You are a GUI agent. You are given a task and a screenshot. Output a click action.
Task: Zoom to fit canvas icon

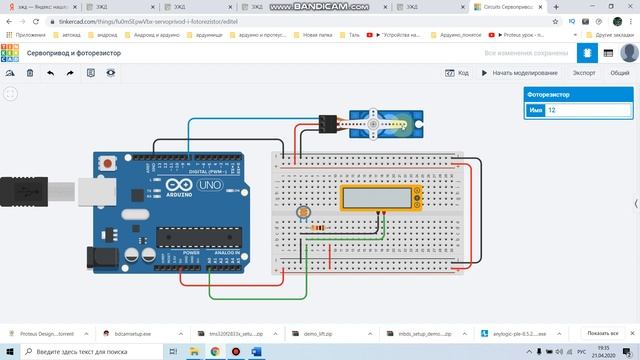pyautogui.click(x=11, y=93)
